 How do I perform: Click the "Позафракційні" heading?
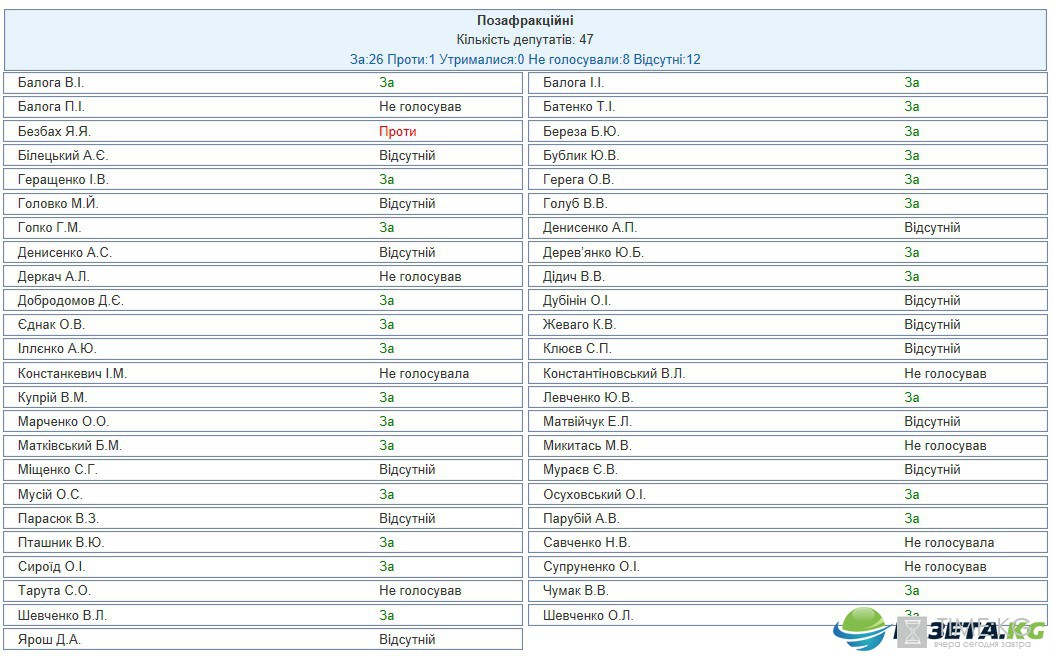(525, 21)
